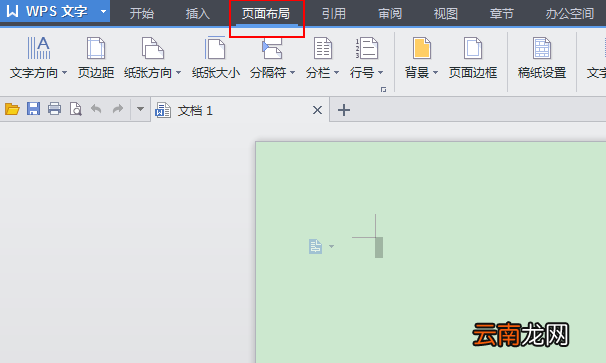
Task: Open 纸张大小 paper size options
Action: click(216, 58)
